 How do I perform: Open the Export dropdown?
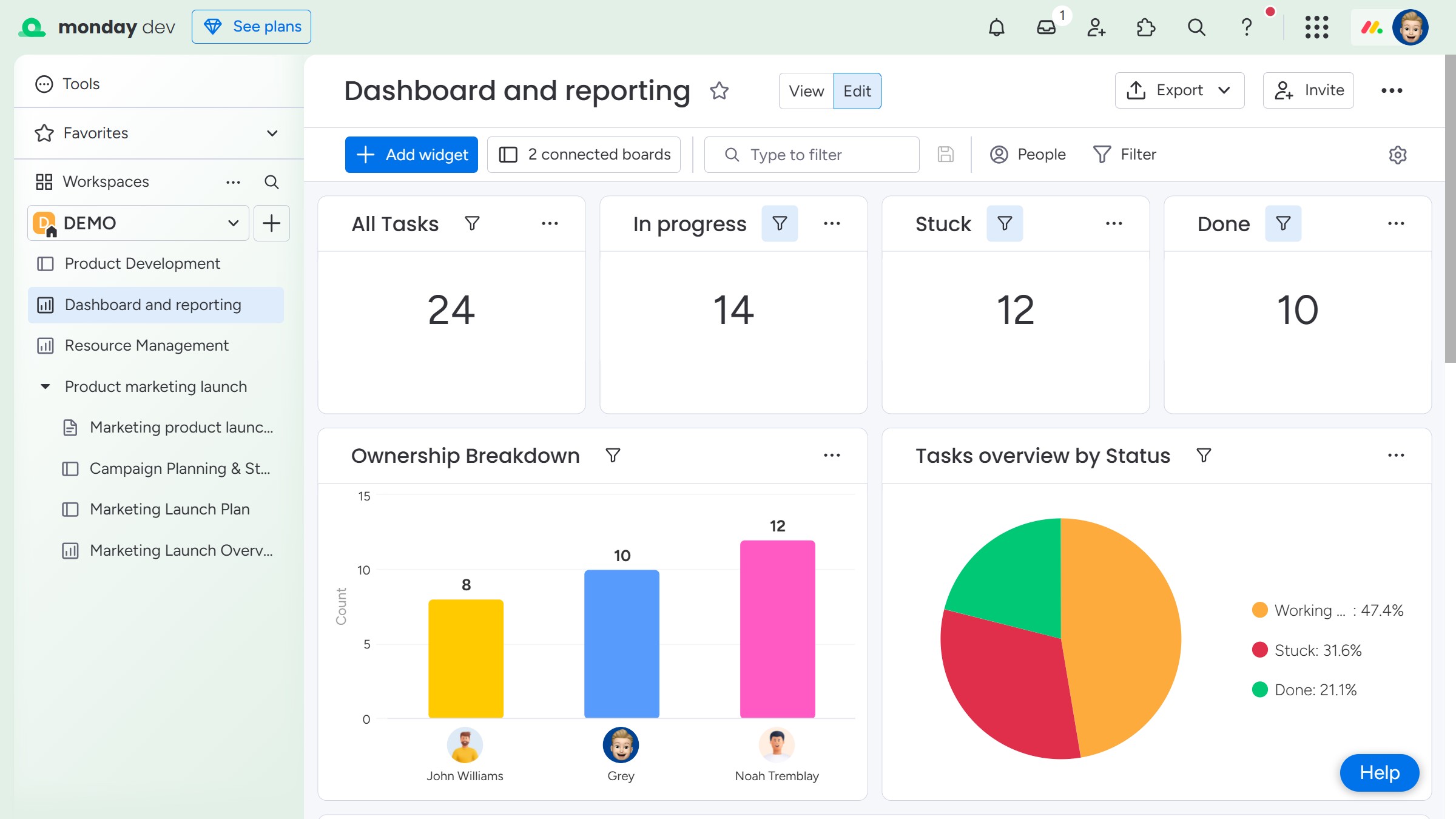(1179, 90)
